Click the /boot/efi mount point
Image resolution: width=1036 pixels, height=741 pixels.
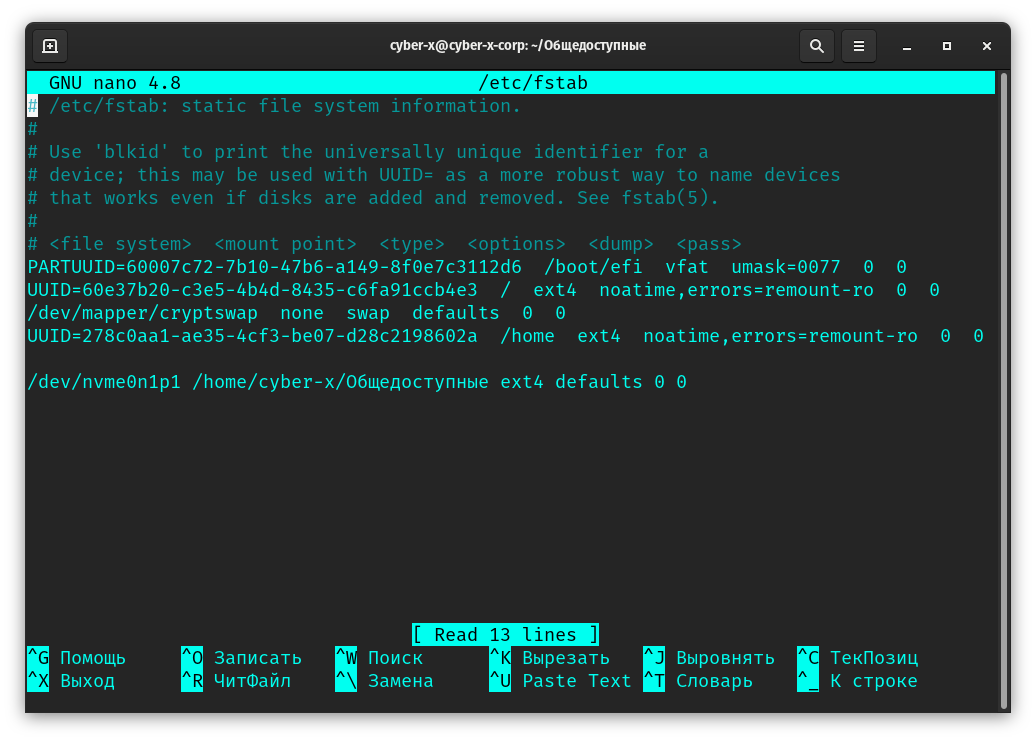pos(593,267)
